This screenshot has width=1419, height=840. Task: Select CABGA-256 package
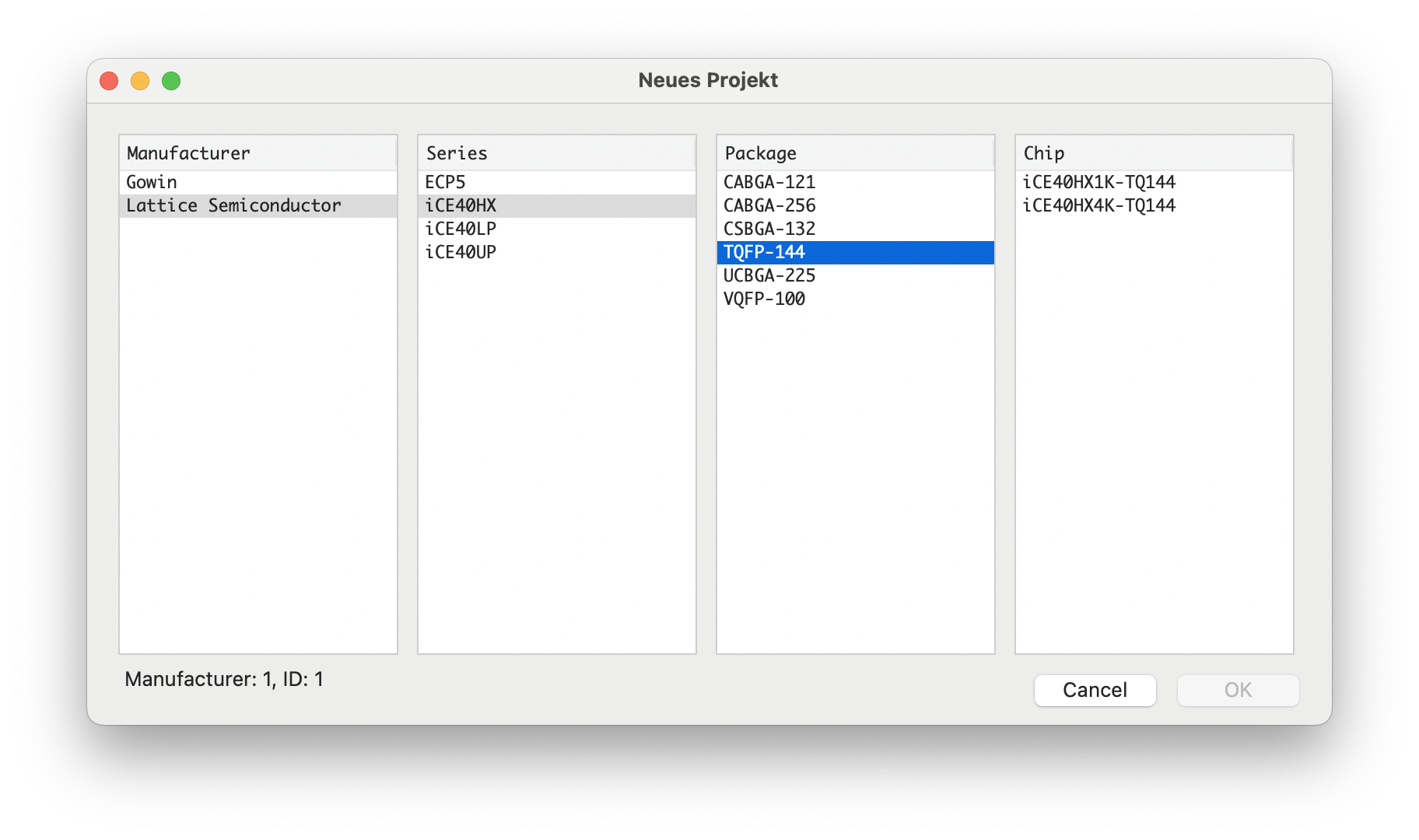pos(856,205)
